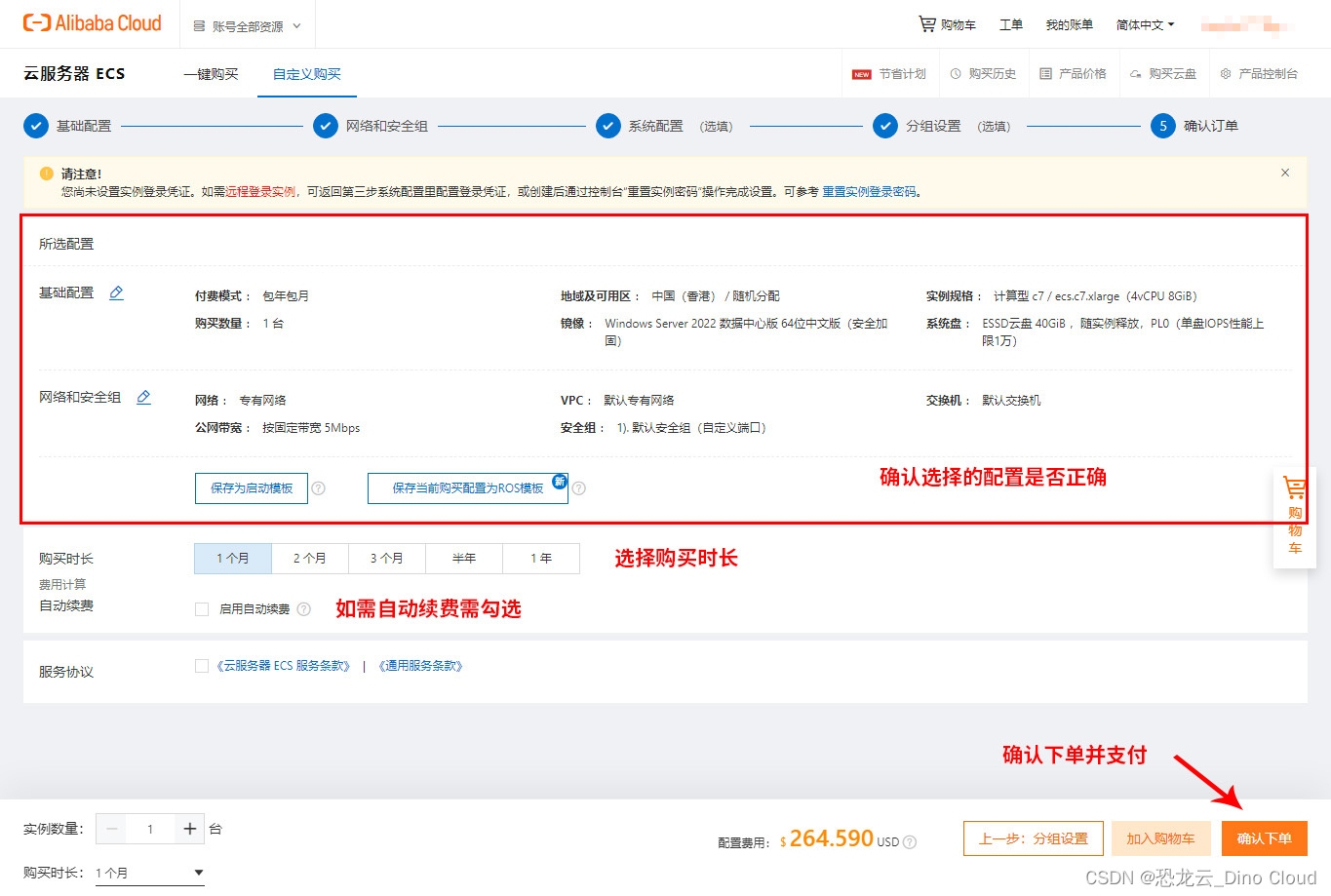
Task: Switch to the 一键购买 tab
Action: tap(211, 73)
